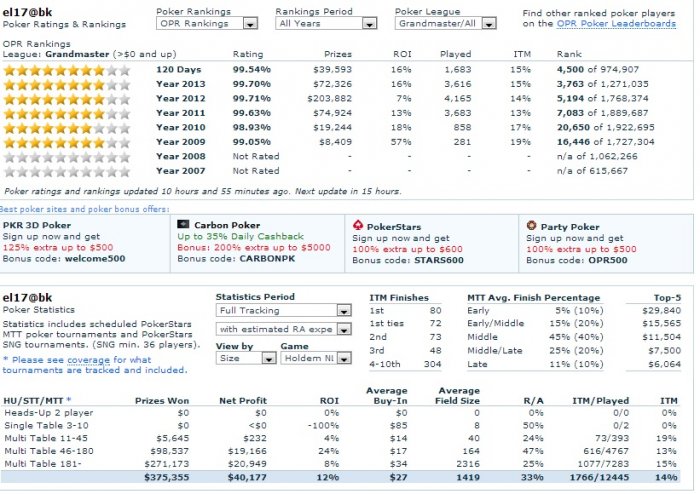This screenshot has width=700, height=494.
Task: Click the Year 2010 star rating
Action: 67,128
